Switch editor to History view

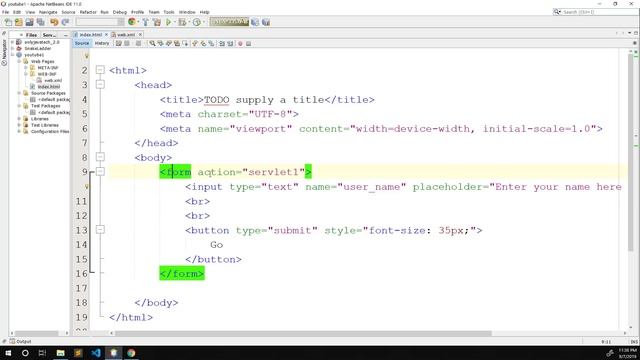[x=102, y=43]
